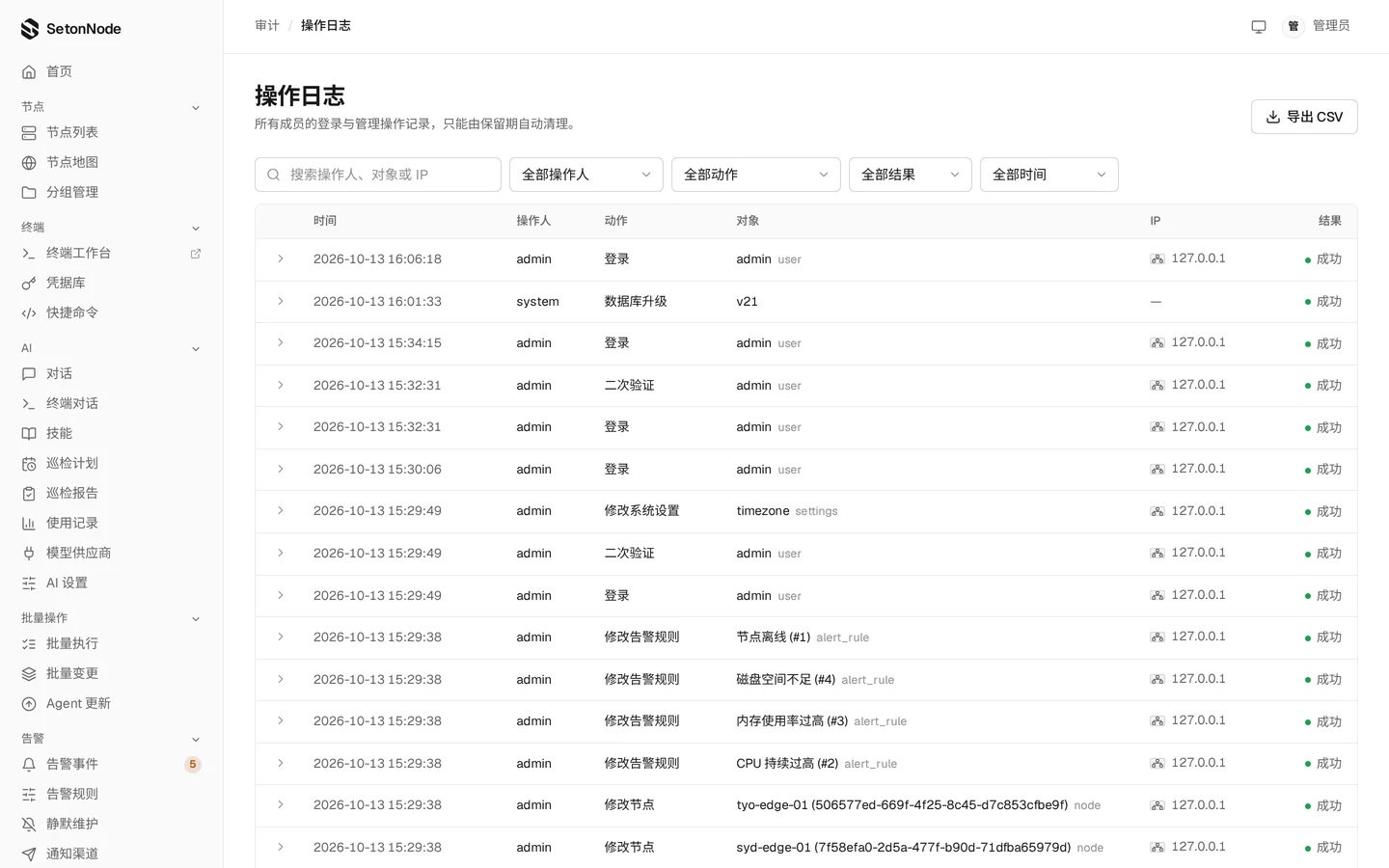Open the 全部结果 dropdown
1389x868 pixels.
point(911,175)
